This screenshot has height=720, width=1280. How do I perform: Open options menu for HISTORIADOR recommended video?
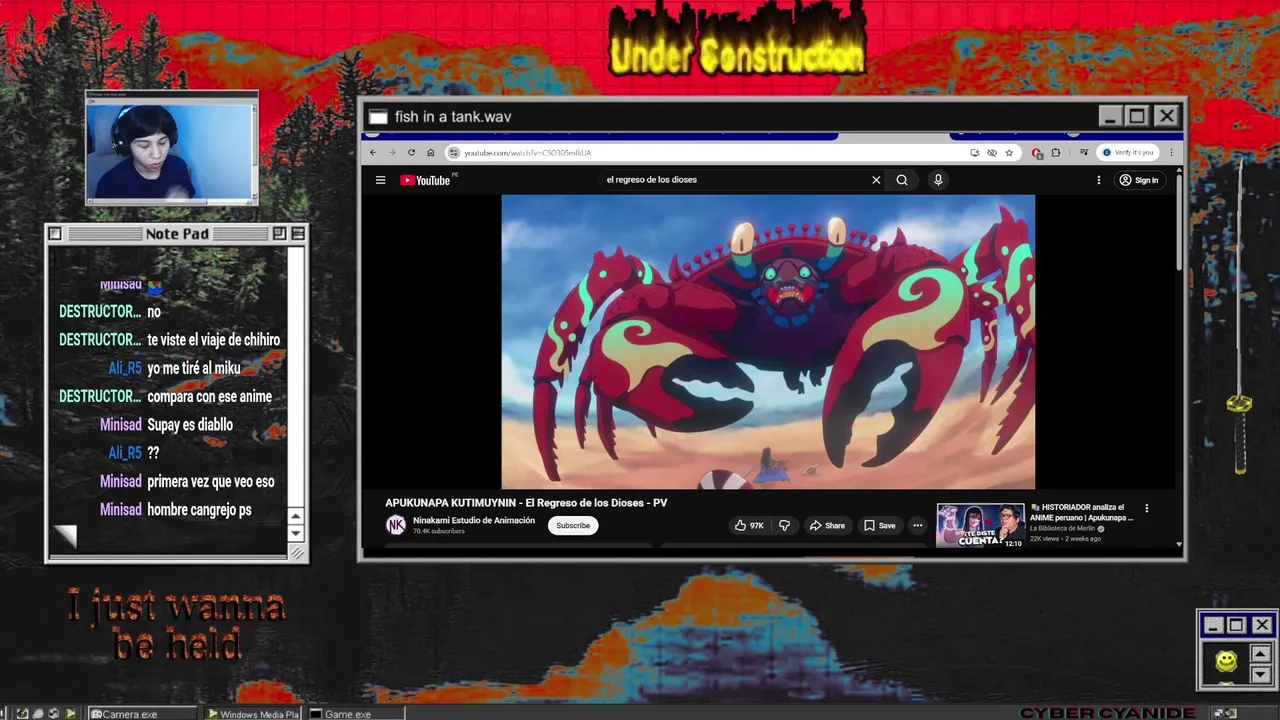1147,508
